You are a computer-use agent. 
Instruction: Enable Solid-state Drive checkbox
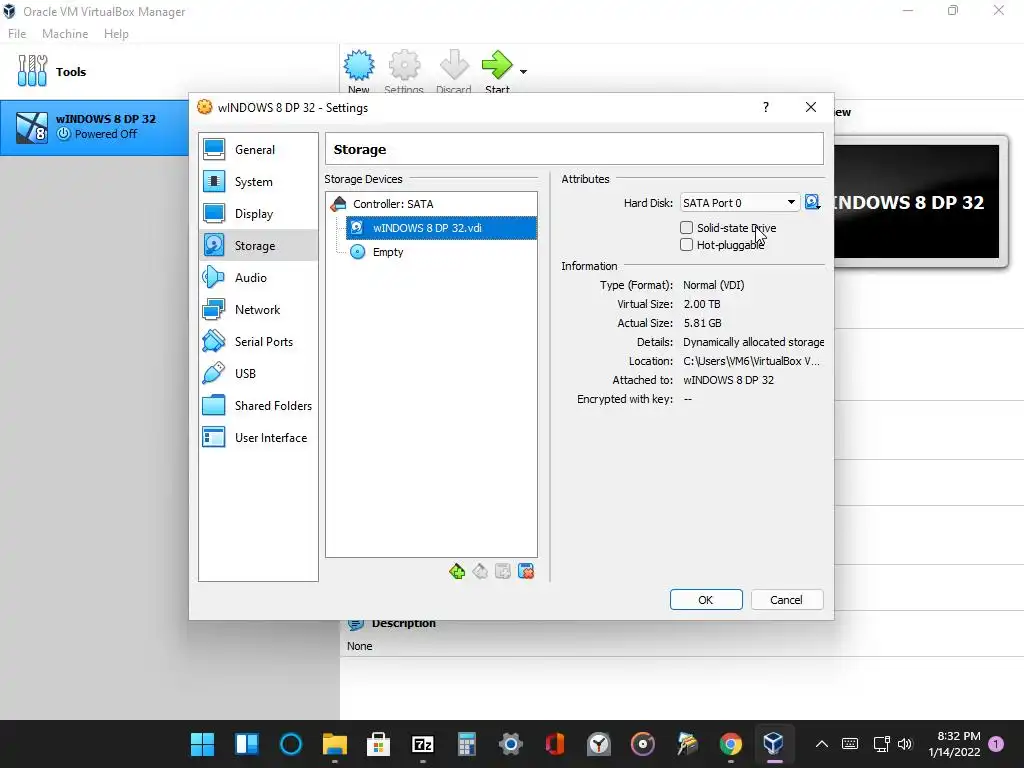[x=686, y=228]
